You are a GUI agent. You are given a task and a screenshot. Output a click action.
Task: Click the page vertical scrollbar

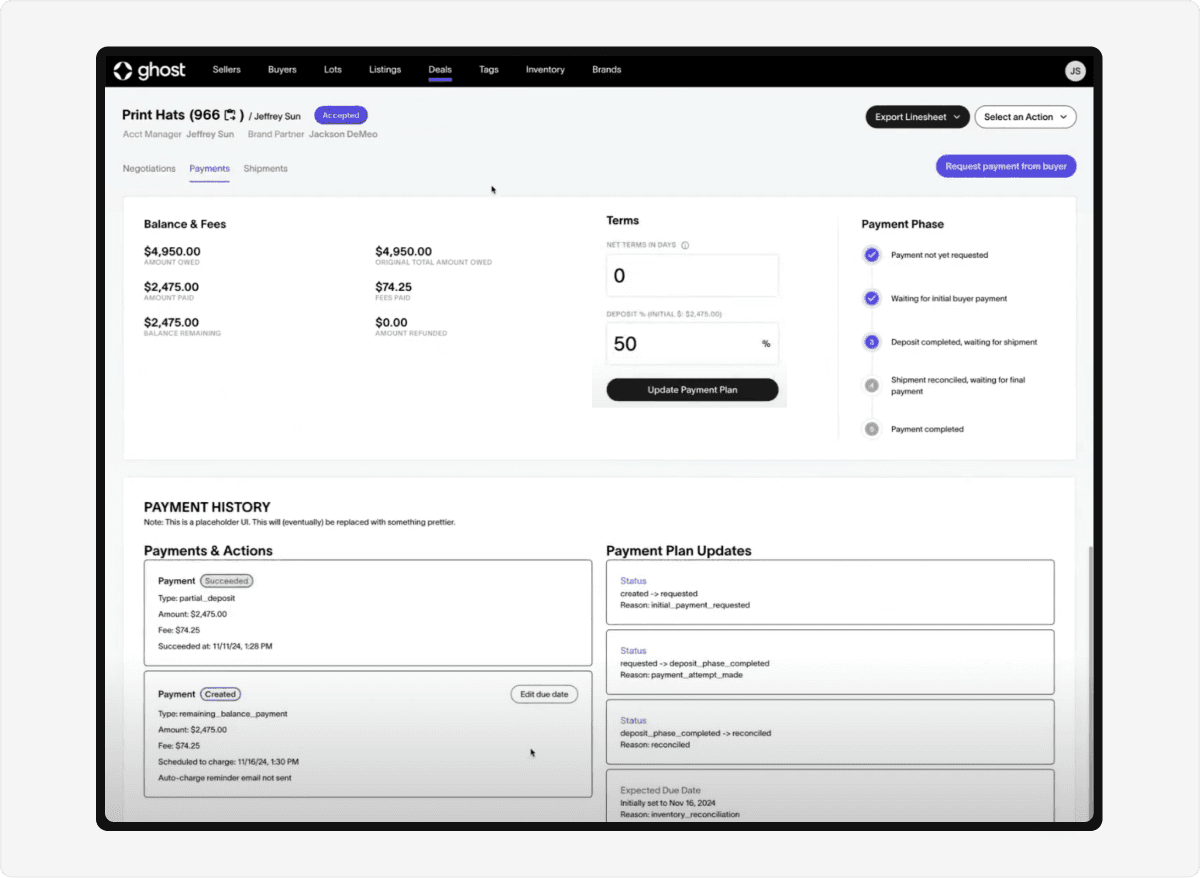coord(1089,680)
